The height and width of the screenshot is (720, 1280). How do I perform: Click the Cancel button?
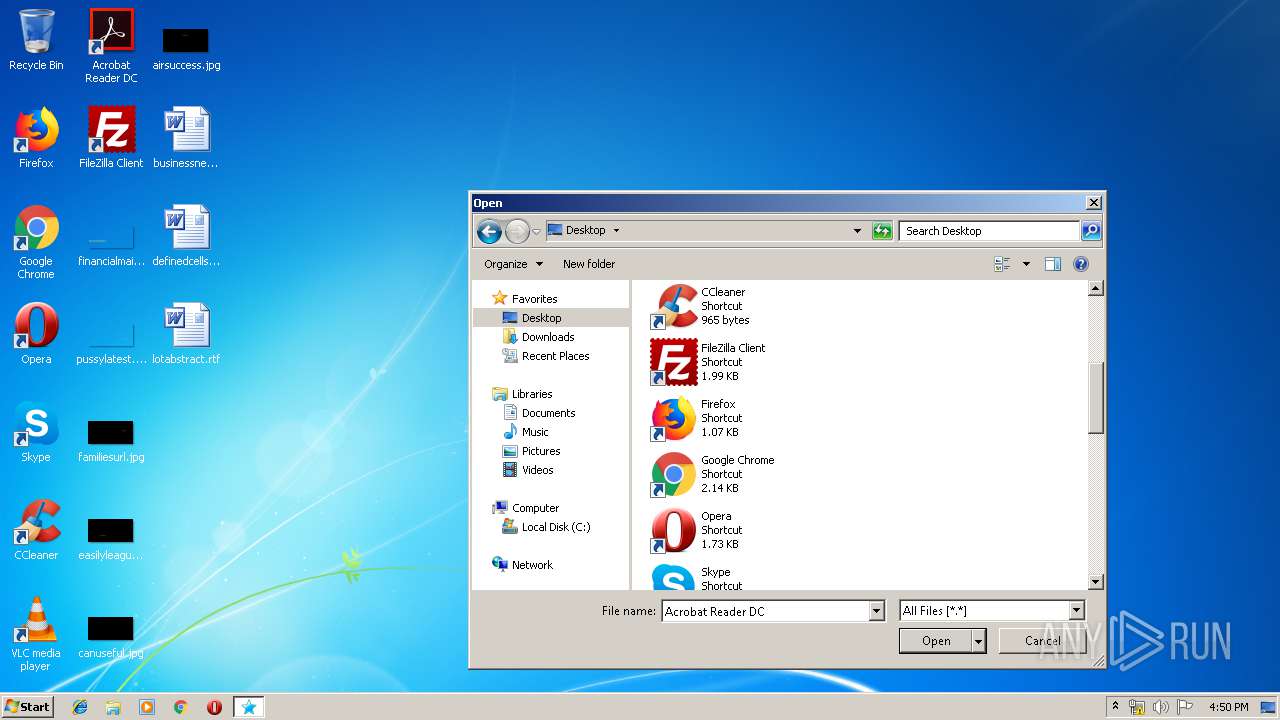pyautogui.click(x=1042, y=641)
